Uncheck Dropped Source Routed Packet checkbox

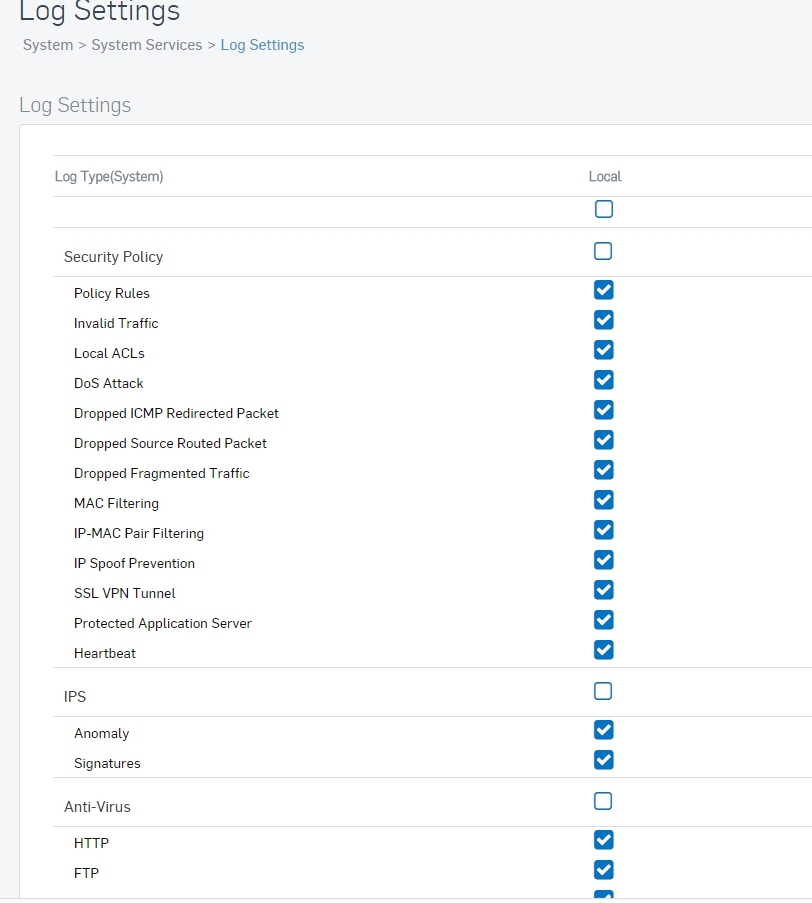pos(604,439)
